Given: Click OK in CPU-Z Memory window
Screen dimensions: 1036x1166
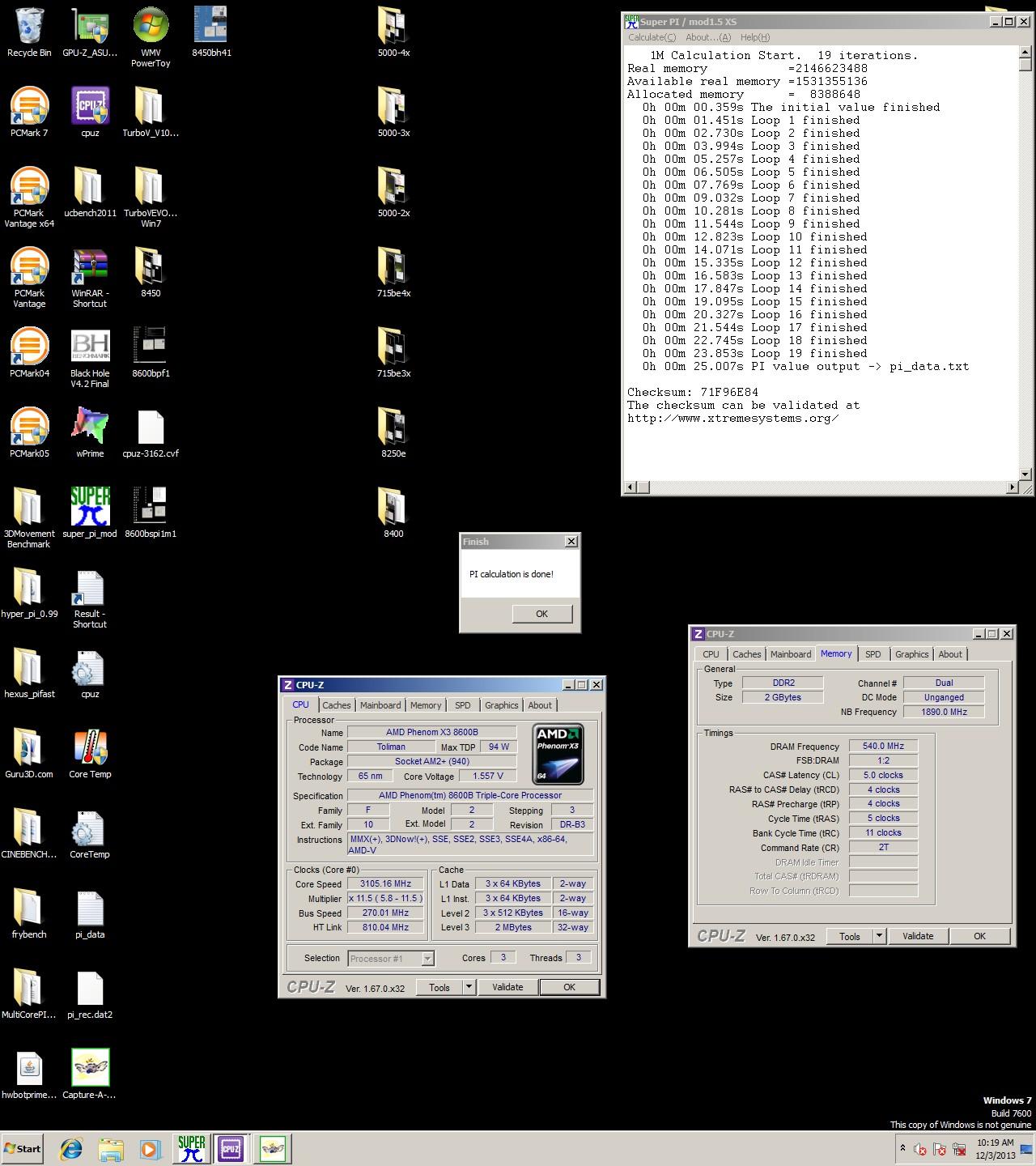Looking at the screenshot, I should (980, 936).
